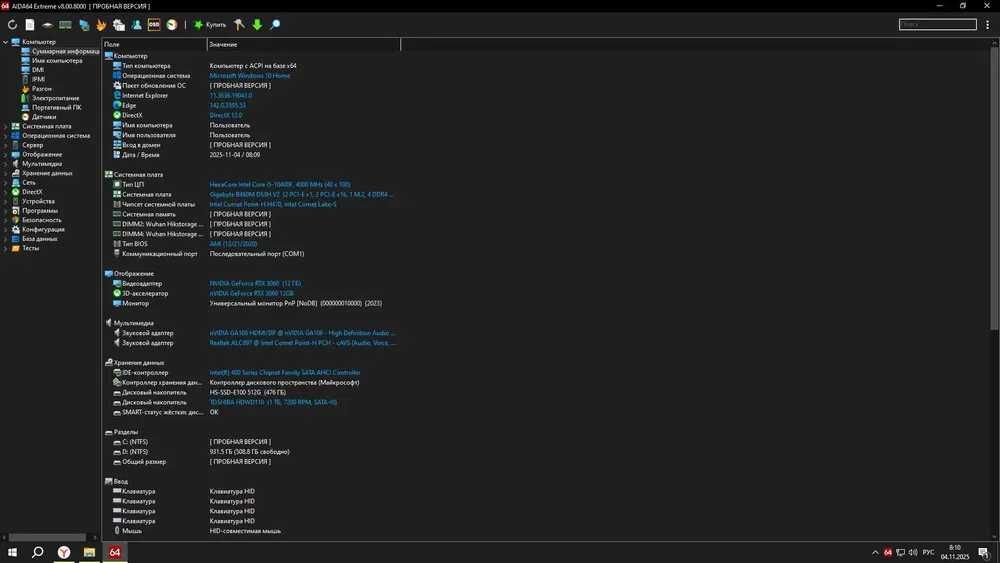Image resolution: width=1000 pixels, height=563 pixels.
Task: Open the HexaCore Intel Core CPU link
Action: point(280,184)
